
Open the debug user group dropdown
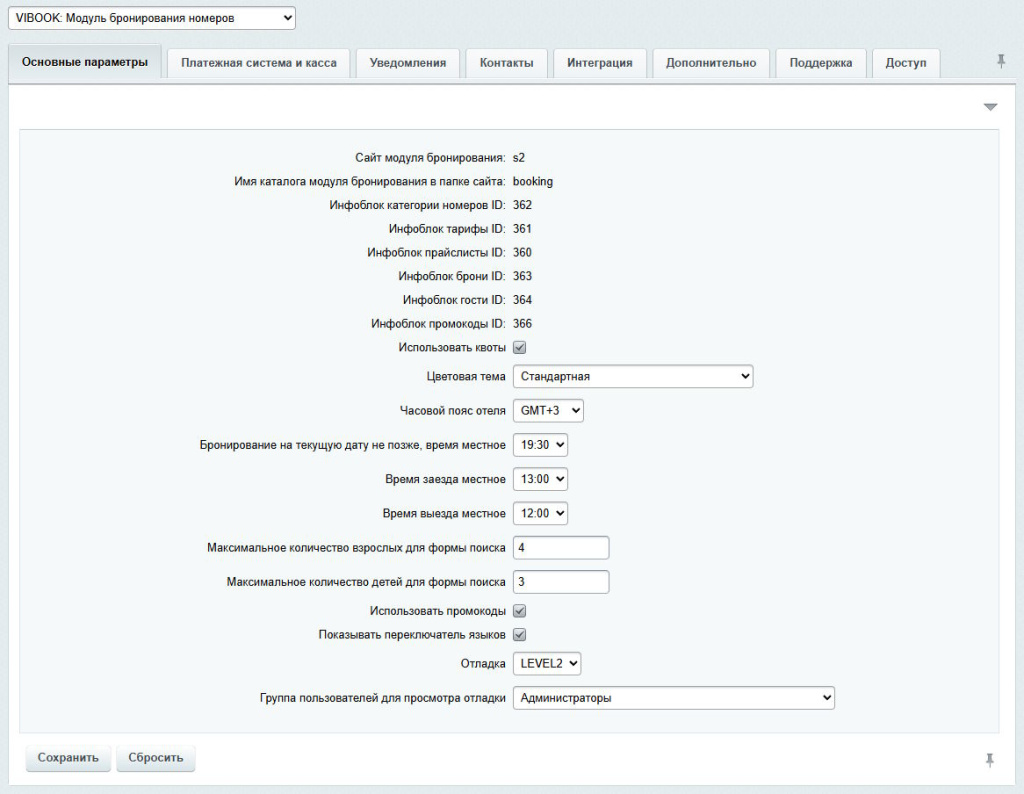coord(673,698)
